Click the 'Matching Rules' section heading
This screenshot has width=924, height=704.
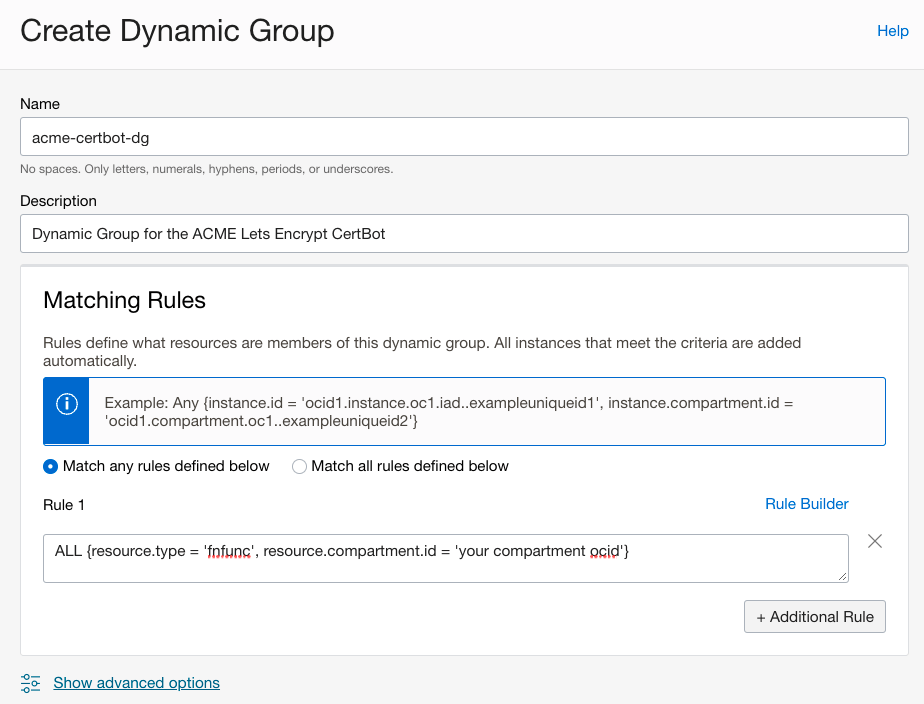tap(125, 300)
